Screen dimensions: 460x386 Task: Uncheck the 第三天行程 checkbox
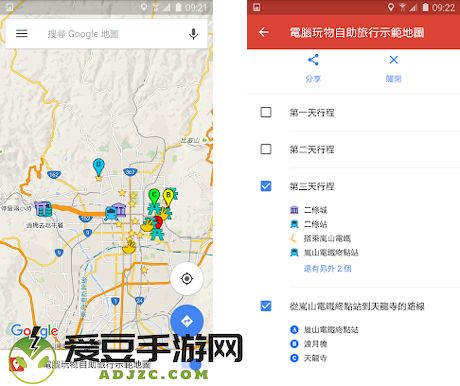[266, 186]
